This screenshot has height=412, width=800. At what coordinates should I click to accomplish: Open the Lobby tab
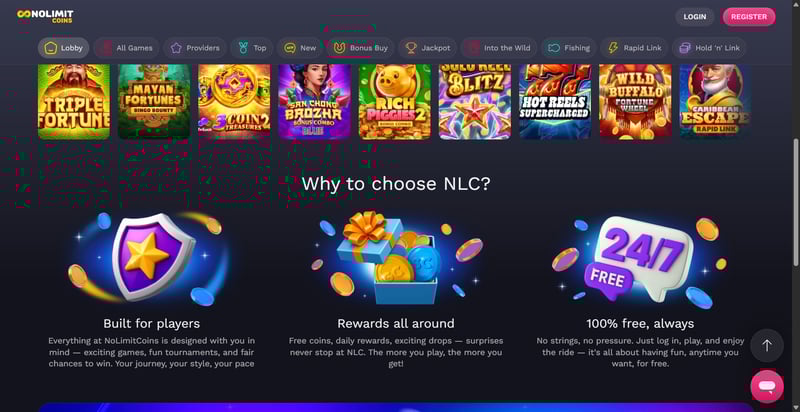click(64, 48)
